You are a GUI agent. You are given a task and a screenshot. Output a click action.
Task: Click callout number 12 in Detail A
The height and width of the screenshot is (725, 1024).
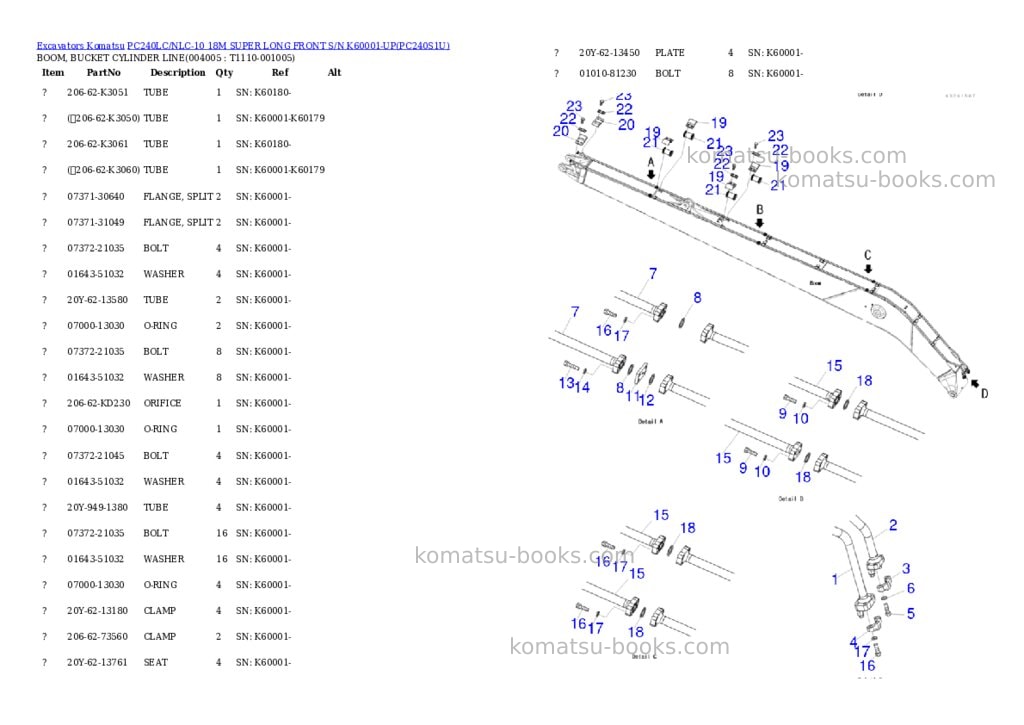tap(647, 400)
